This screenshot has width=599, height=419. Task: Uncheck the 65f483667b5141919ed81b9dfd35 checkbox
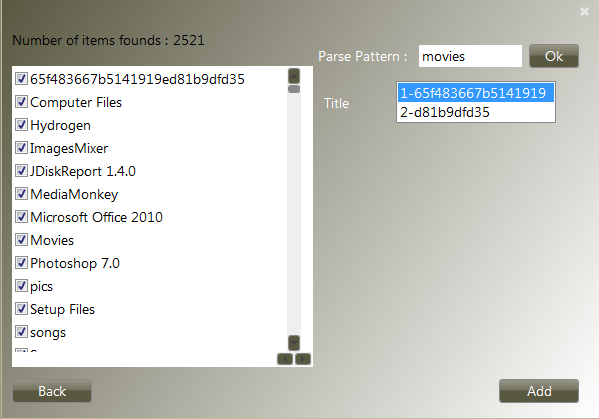tap(21, 79)
